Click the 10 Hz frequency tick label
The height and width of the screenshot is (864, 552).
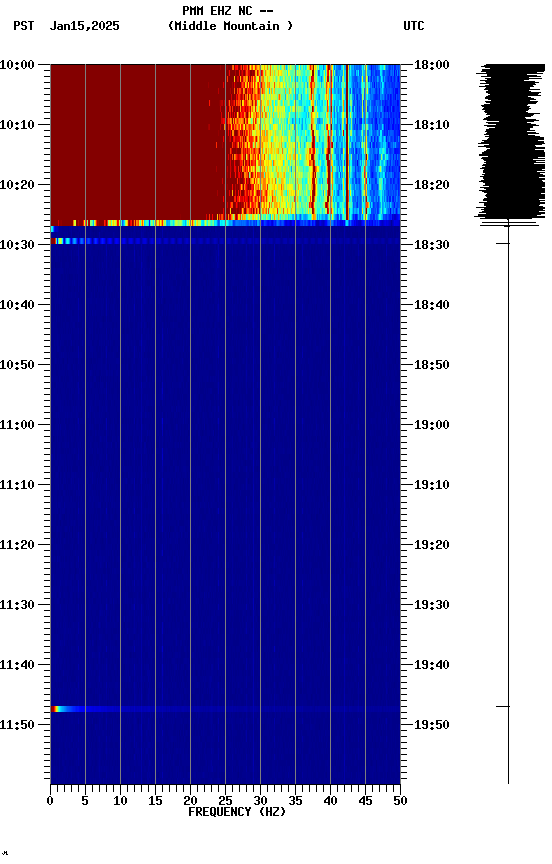pos(120,801)
